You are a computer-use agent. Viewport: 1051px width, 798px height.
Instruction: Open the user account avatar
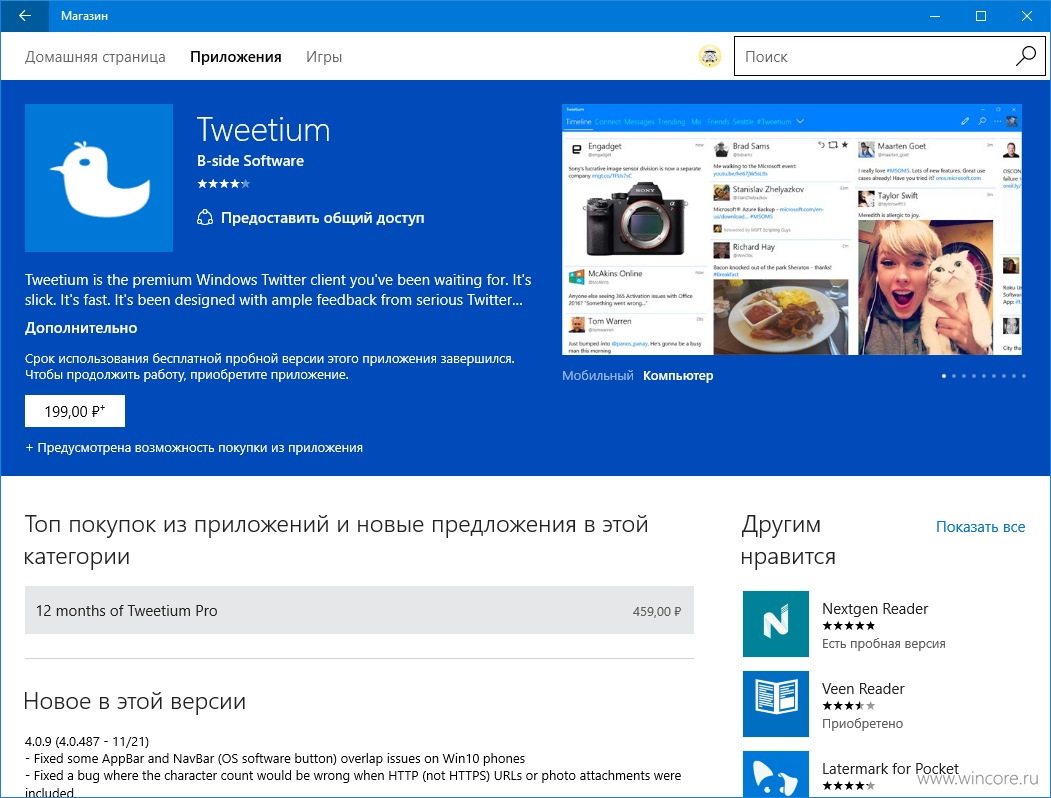click(x=709, y=56)
